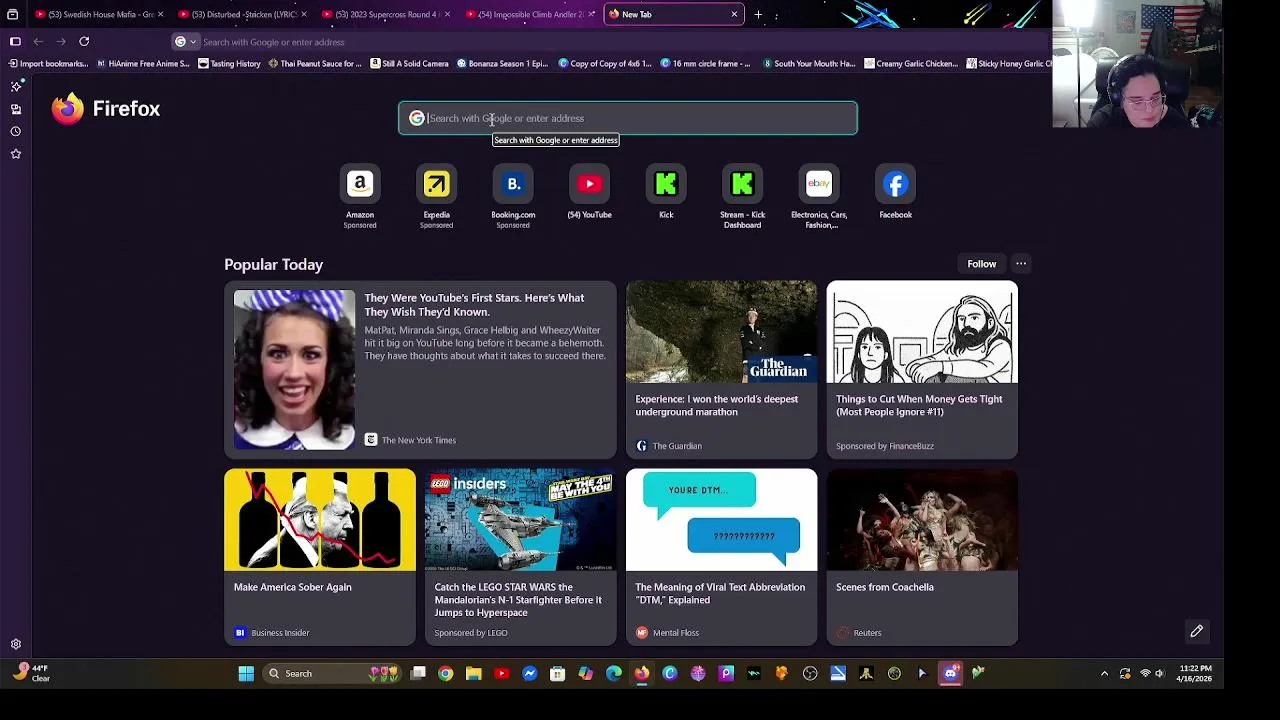Viewport: 1280px width, 720px height.
Task: Open Microsoft Edge from taskbar
Action: pos(614,674)
